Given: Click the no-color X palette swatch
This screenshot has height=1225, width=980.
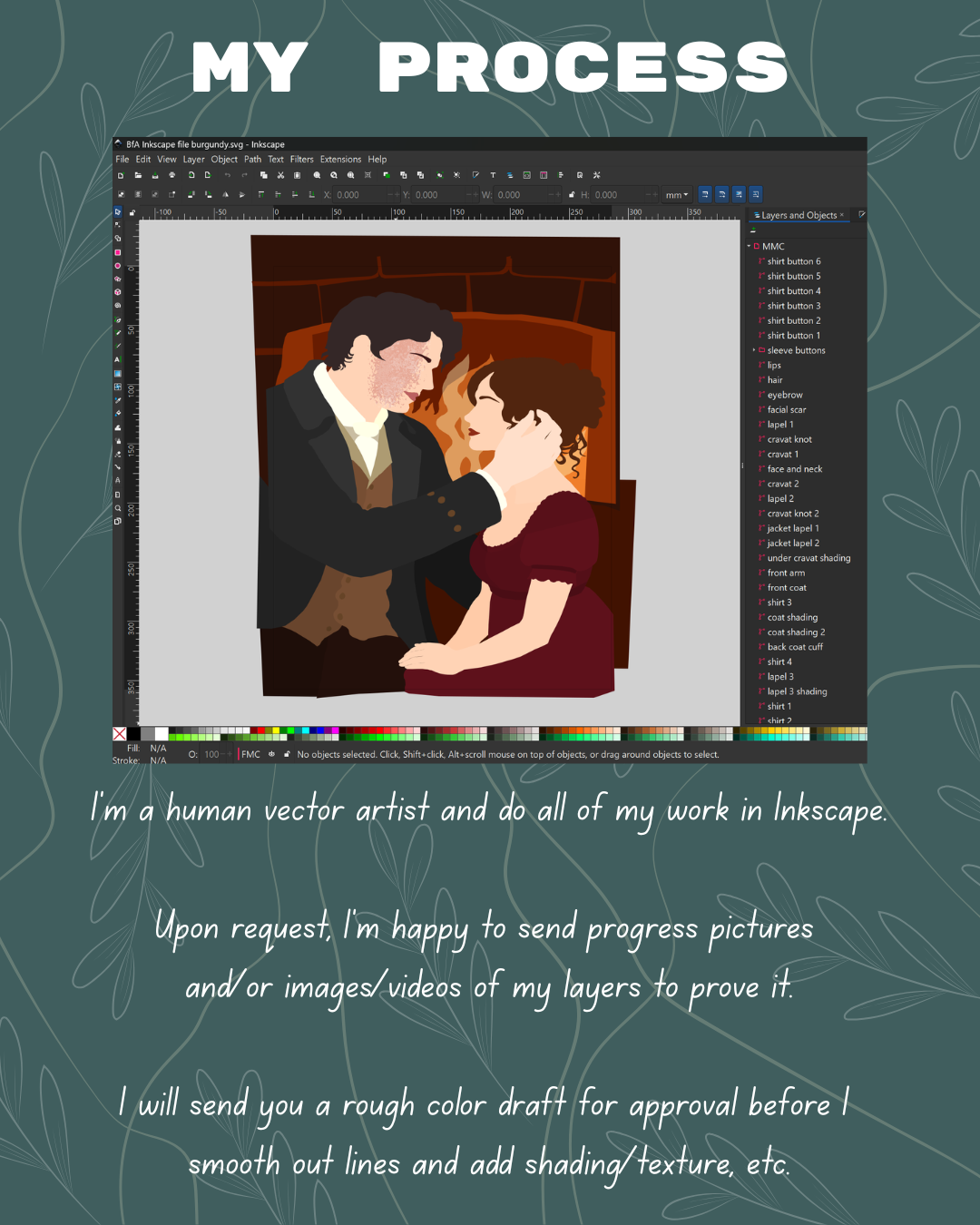Looking at the screenshot, I should tap(119, 734).
